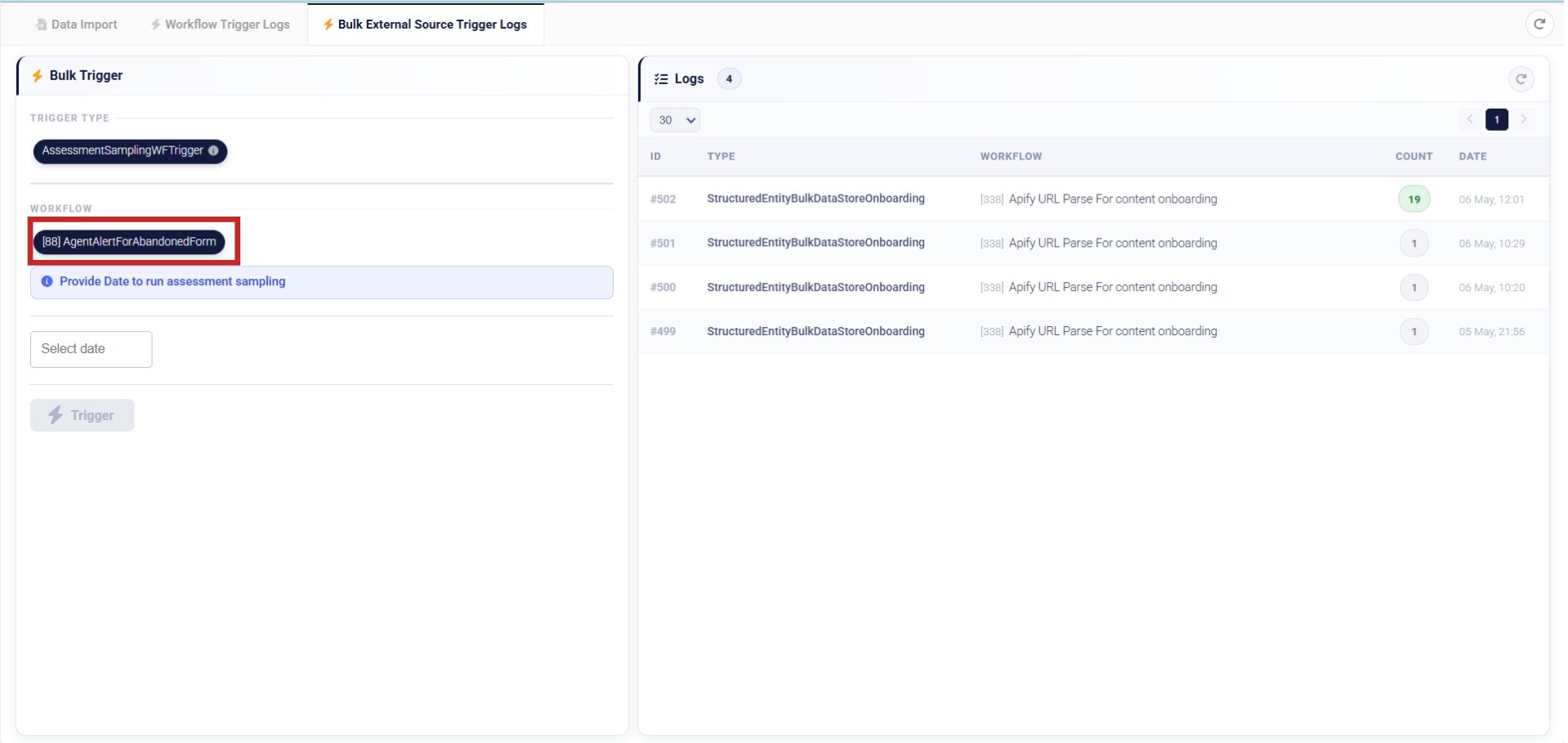Click the 06 May, 12:01 date
Screen dimensions: 1568x743
point(1491,199)
